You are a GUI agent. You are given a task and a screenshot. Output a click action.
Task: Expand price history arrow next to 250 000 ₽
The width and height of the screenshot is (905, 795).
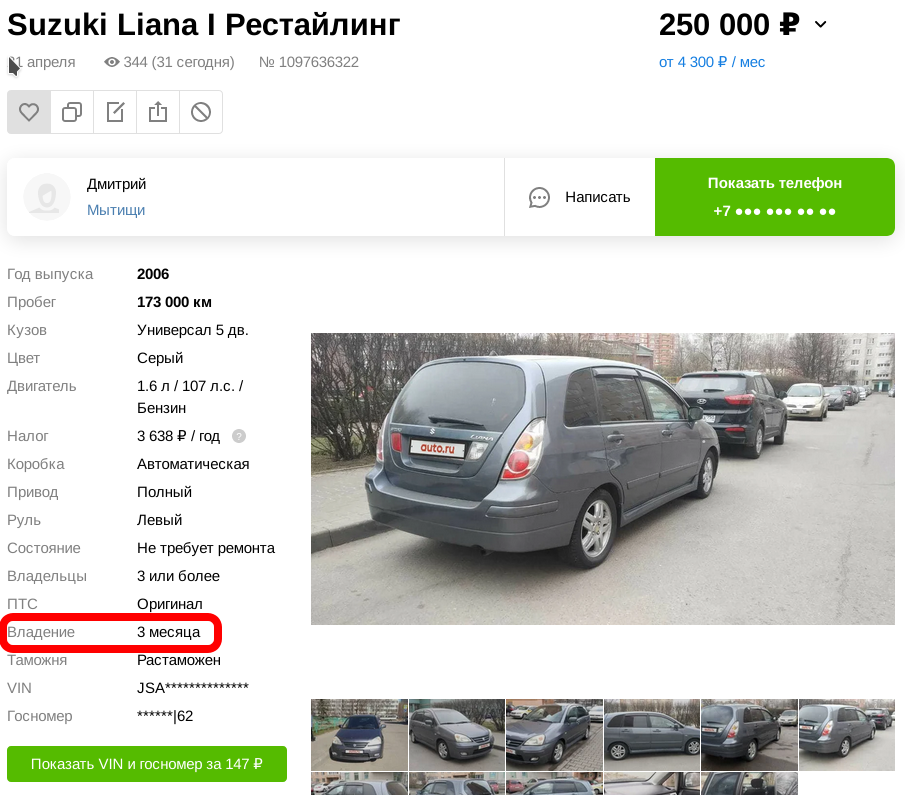(820, 25)
